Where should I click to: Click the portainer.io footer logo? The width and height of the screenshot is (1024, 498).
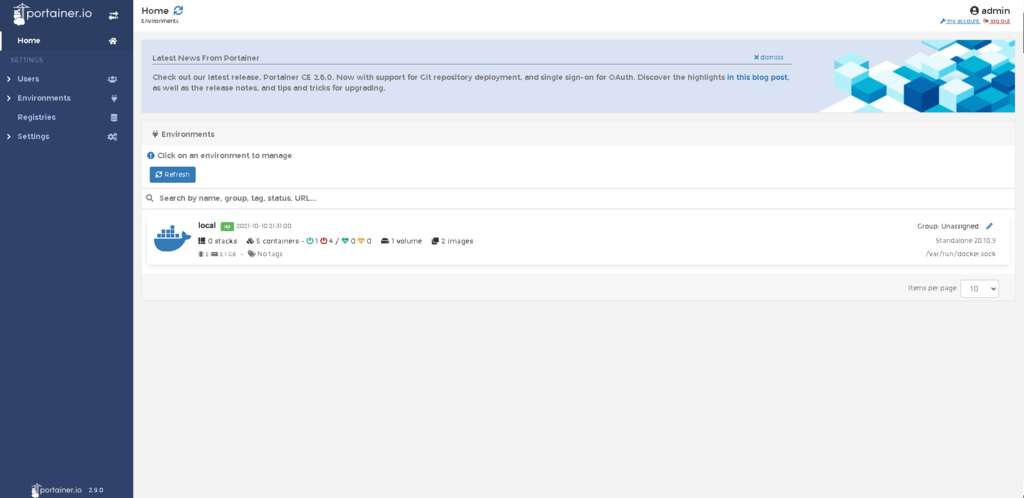(x=57, y=490)
